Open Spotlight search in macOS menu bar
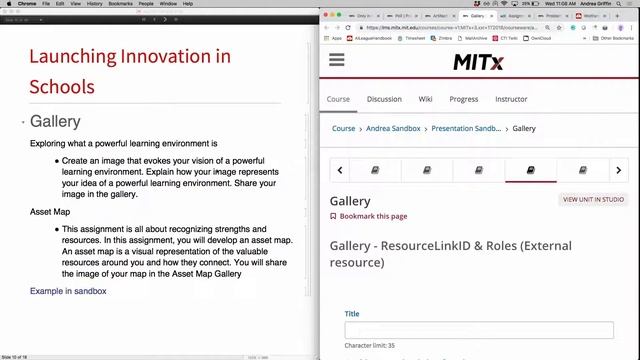The width and height of the screenshot is (640, 360). click(x=619, y=4)
